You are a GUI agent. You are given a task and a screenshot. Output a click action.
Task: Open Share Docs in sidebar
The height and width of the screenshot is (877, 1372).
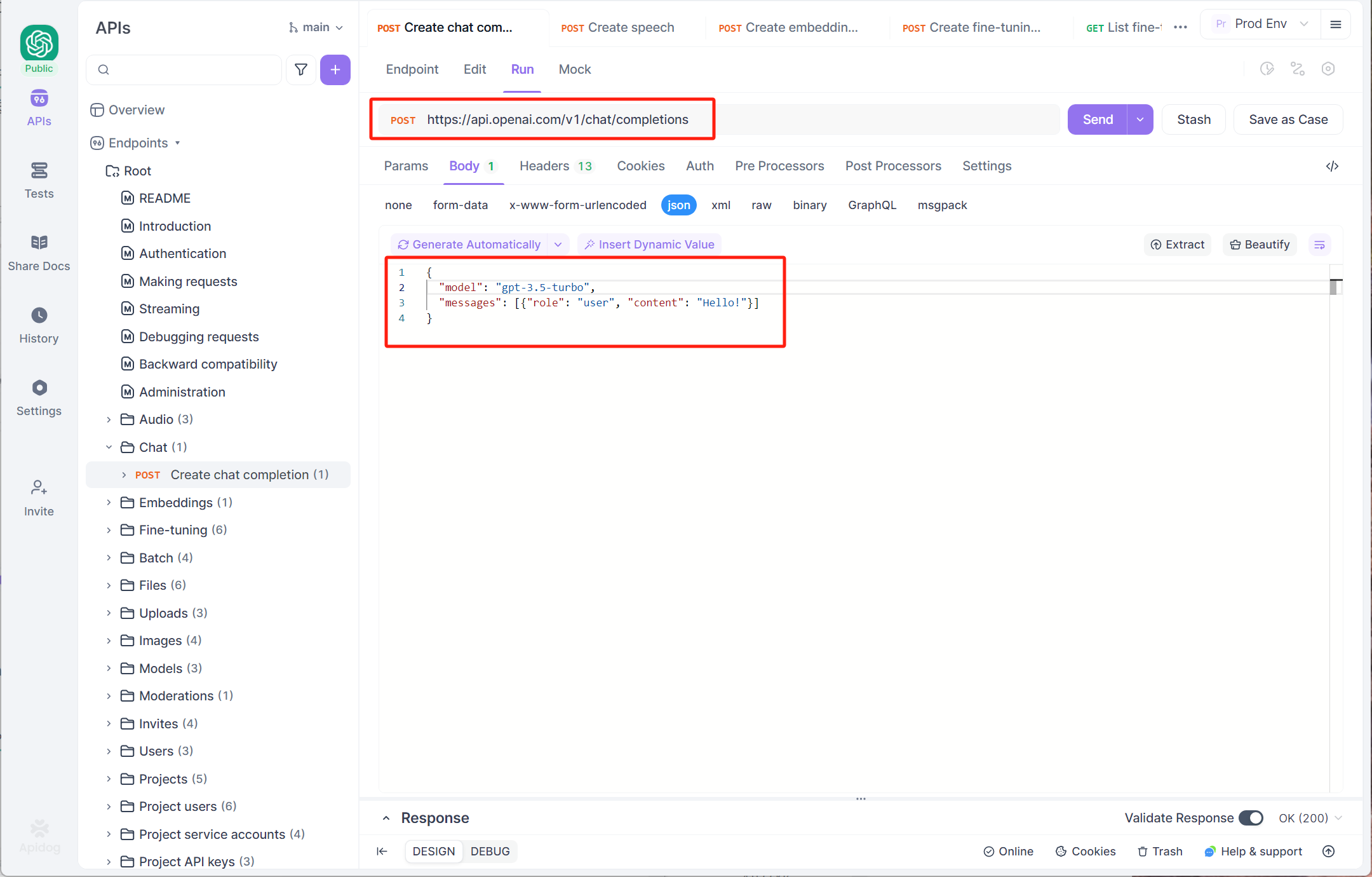tap(39, 253)
